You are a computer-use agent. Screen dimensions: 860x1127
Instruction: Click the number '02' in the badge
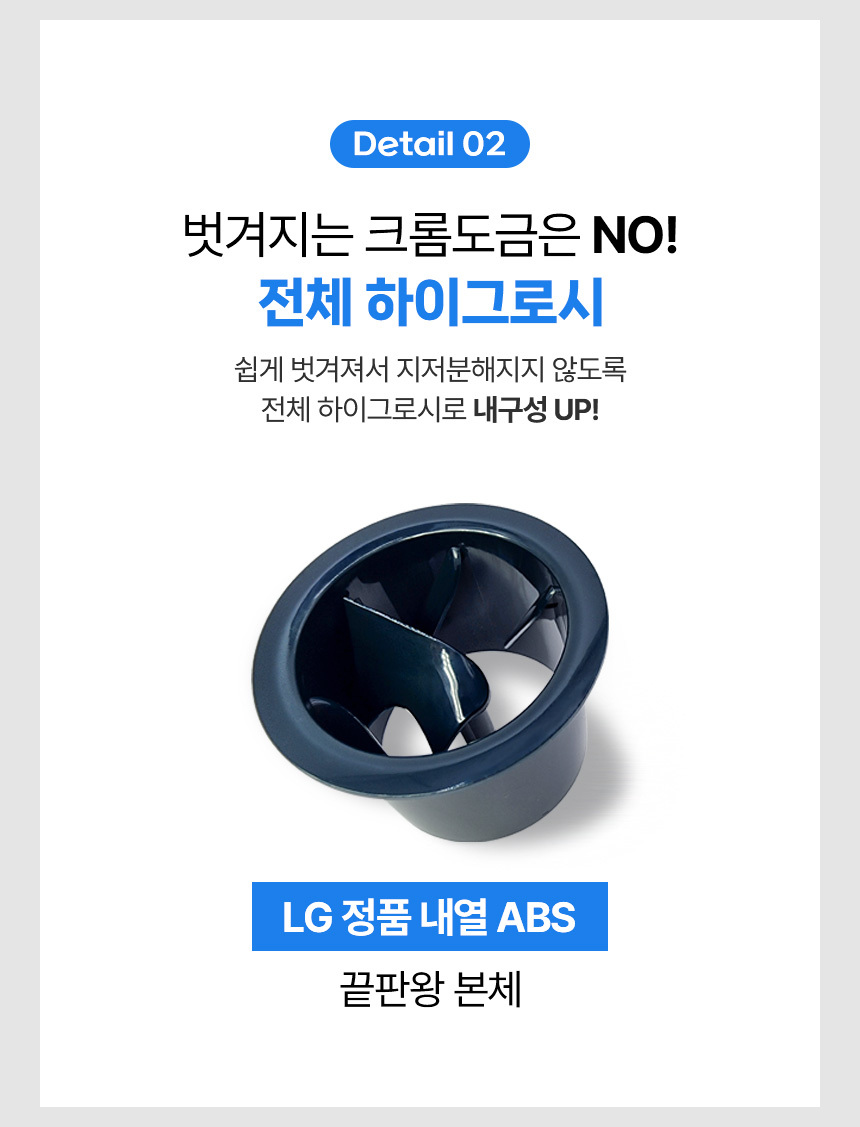pos(484,144)
